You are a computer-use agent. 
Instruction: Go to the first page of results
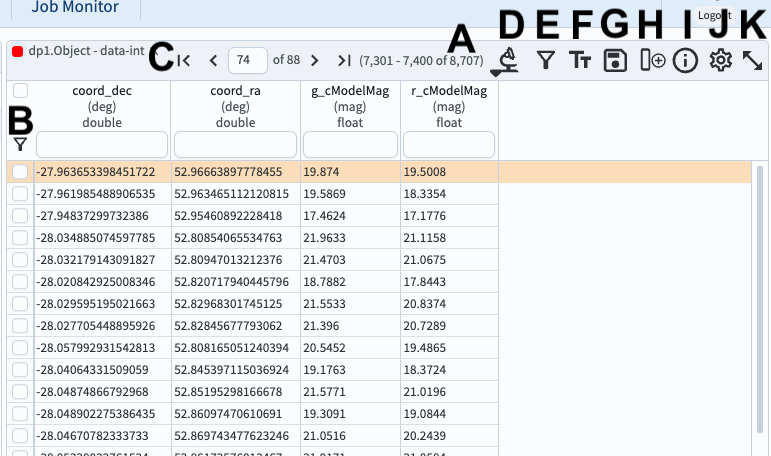(x=184, y=61)
